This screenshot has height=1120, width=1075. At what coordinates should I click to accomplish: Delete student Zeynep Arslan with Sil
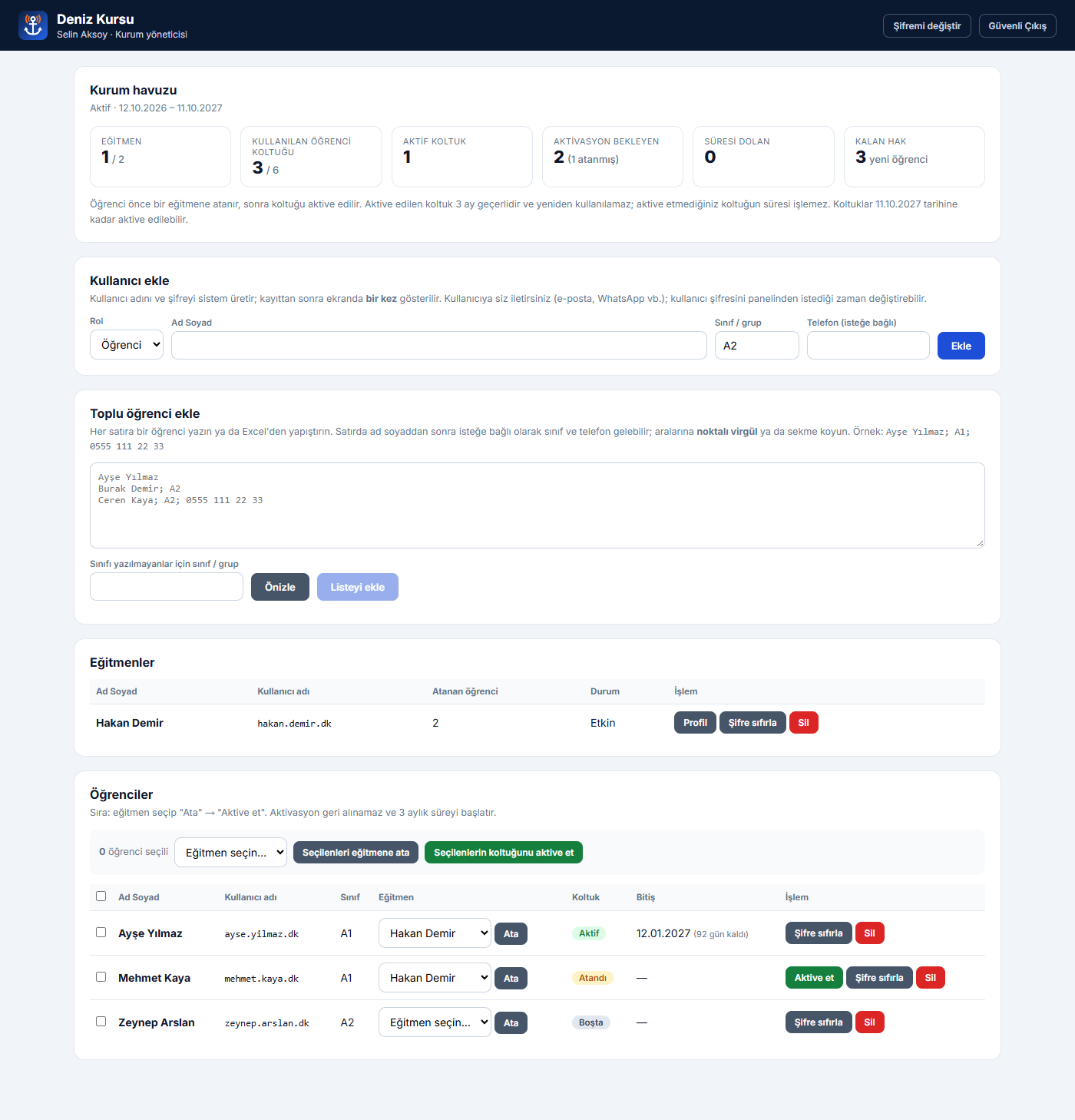(870, 1022)
